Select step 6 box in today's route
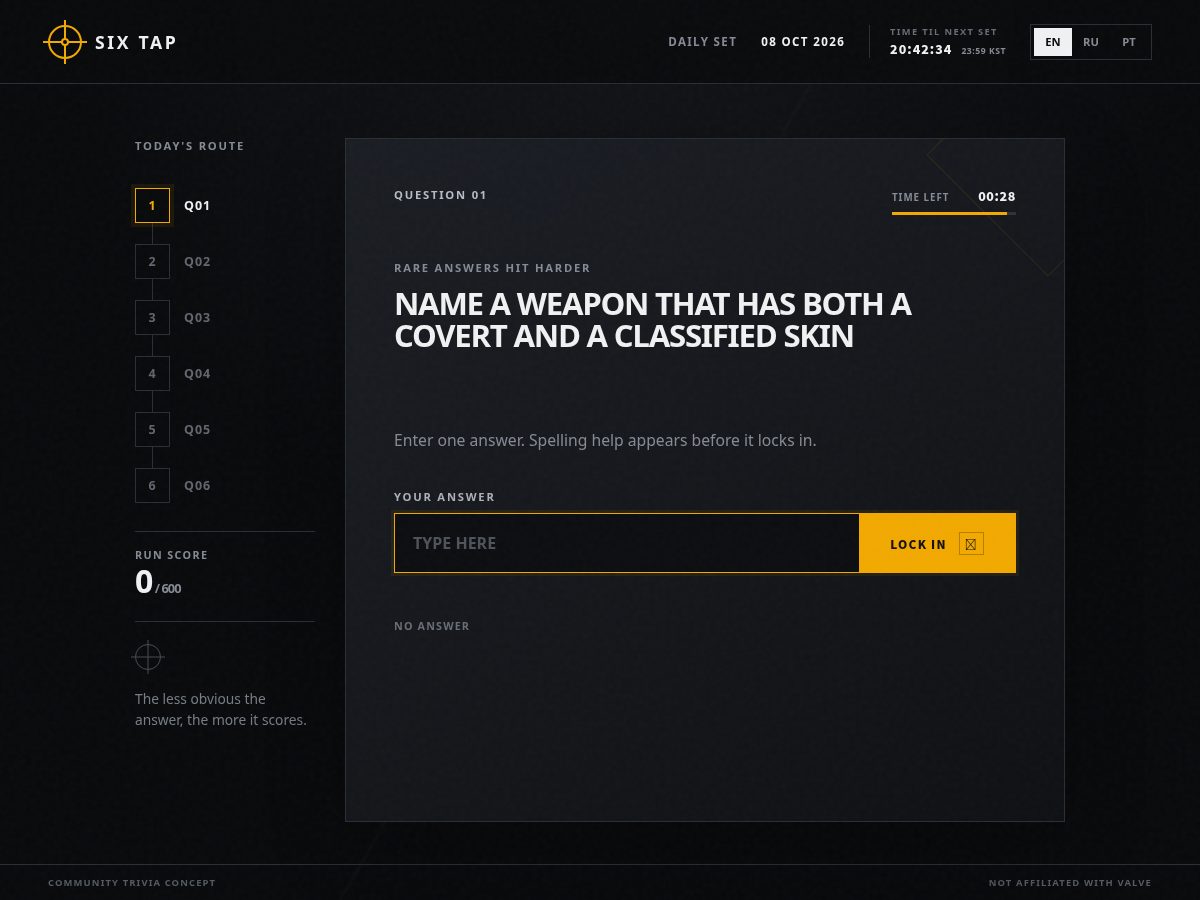This screenshot has height=900, width=1200. 152,485
